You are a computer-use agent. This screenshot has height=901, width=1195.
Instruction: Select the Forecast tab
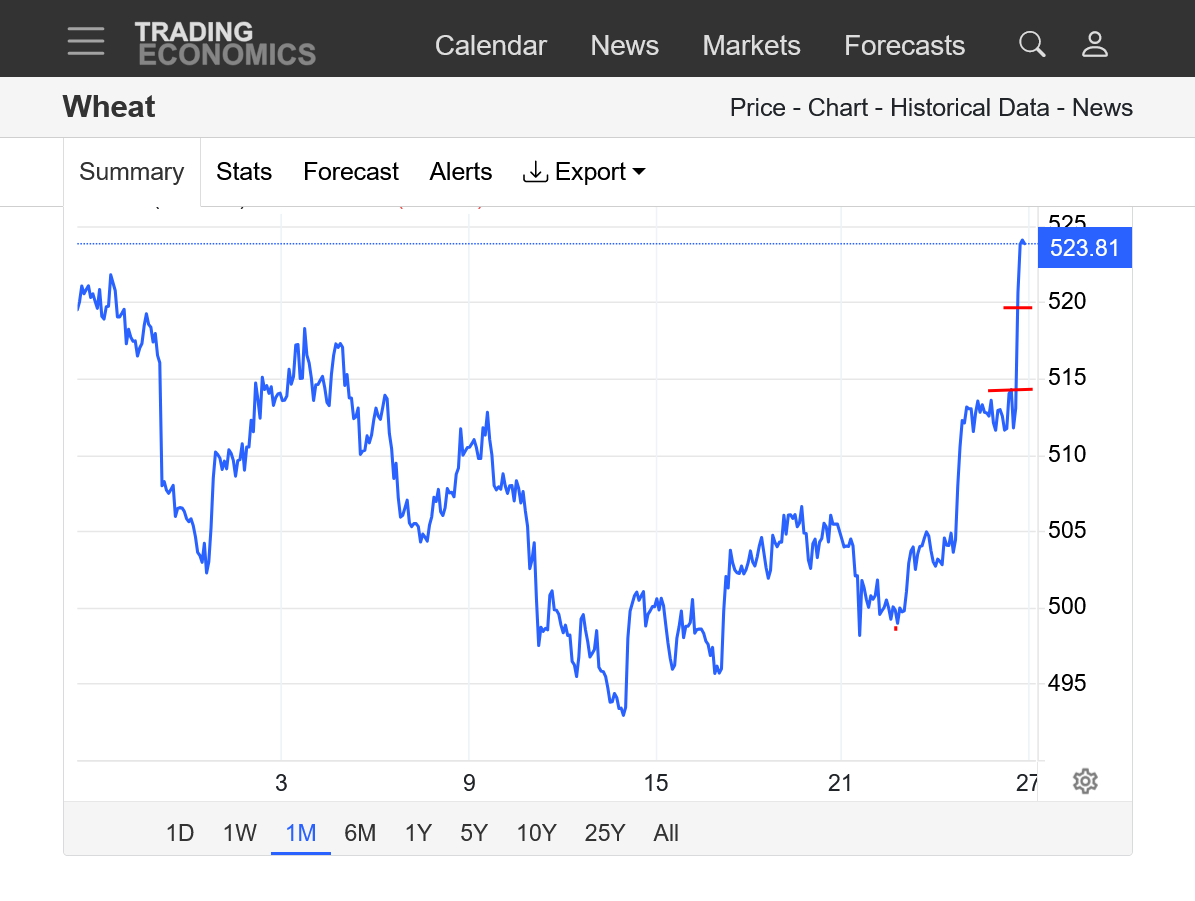(351, 172)
